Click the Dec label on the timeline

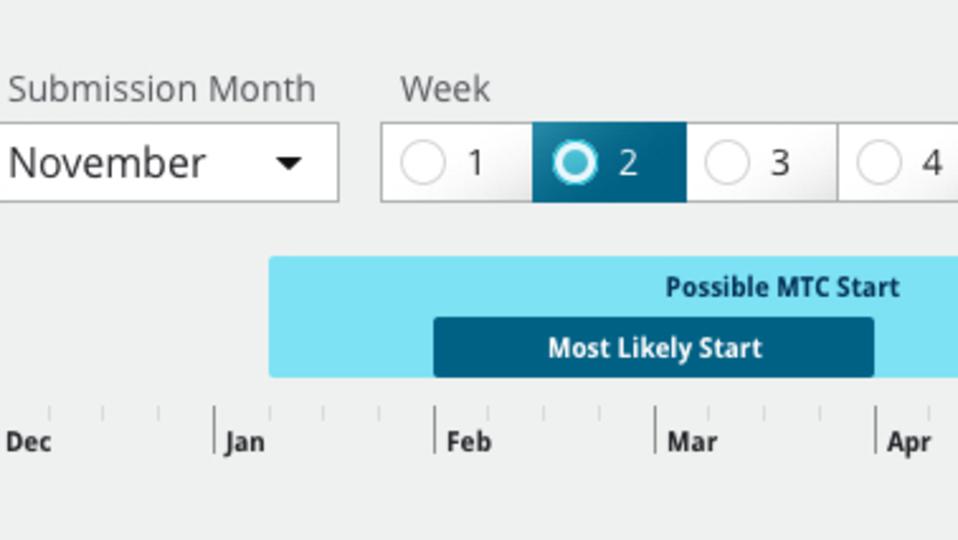point(28,442)
